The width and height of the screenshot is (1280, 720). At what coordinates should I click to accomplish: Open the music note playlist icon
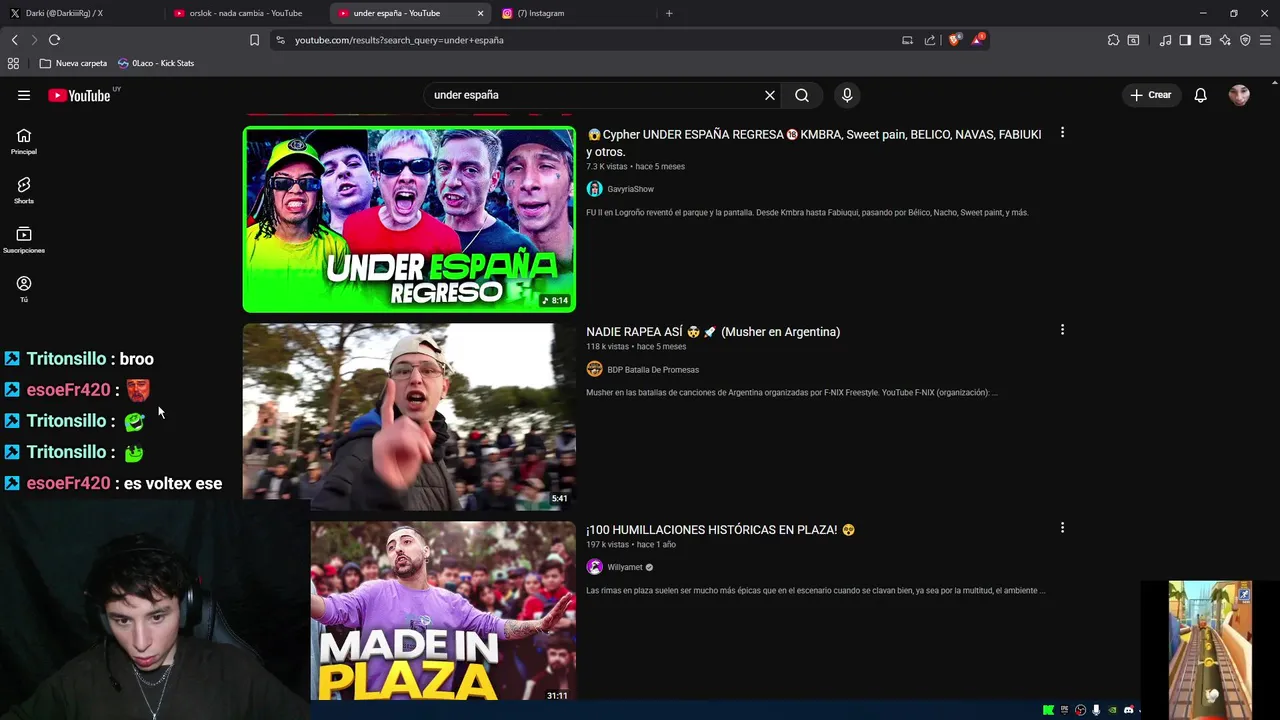pos(1165,40)
